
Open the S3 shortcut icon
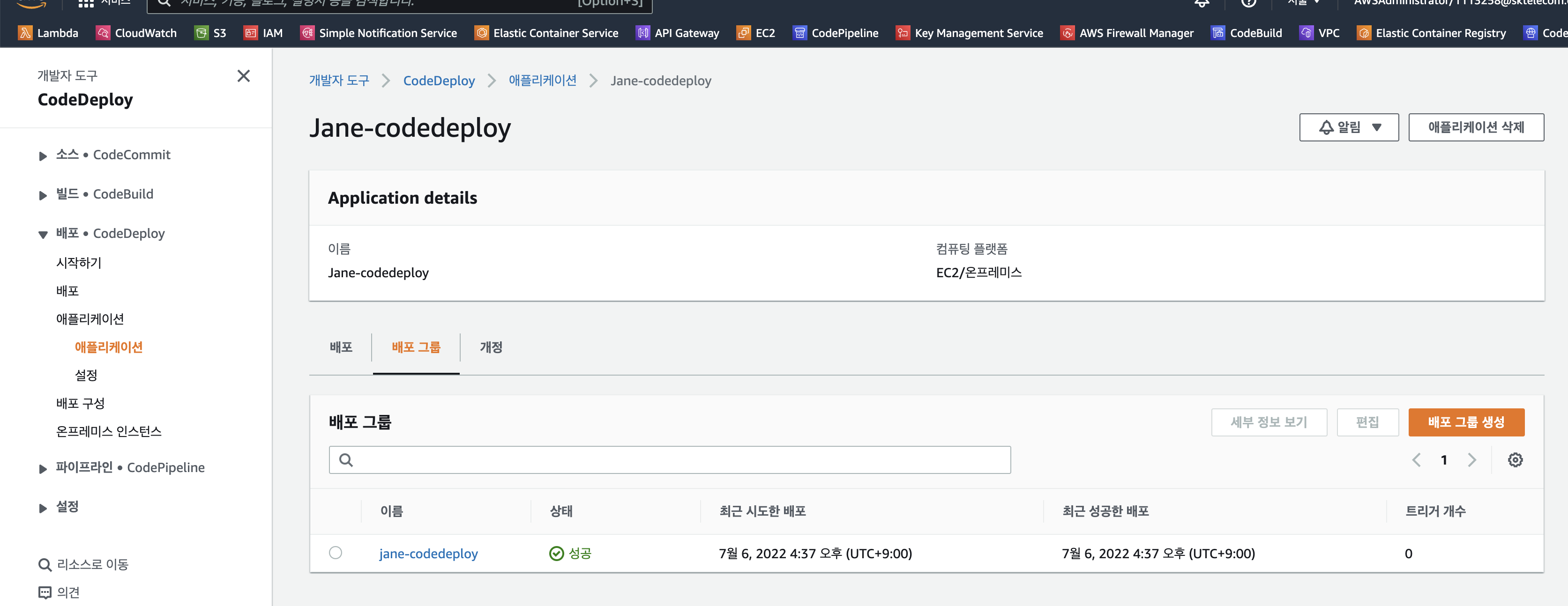pos(201,33)
